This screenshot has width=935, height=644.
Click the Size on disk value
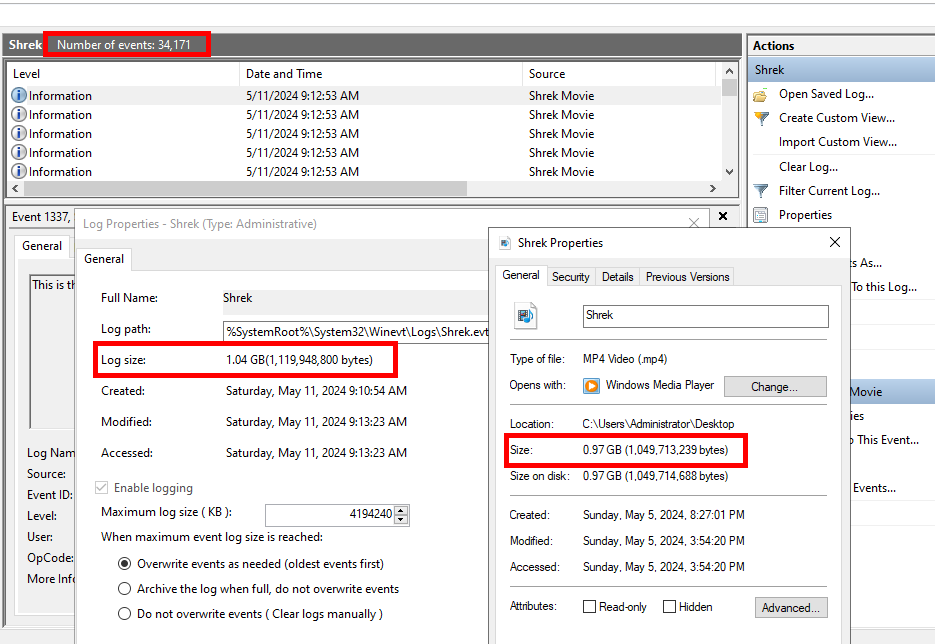click(x=655, y=476)
